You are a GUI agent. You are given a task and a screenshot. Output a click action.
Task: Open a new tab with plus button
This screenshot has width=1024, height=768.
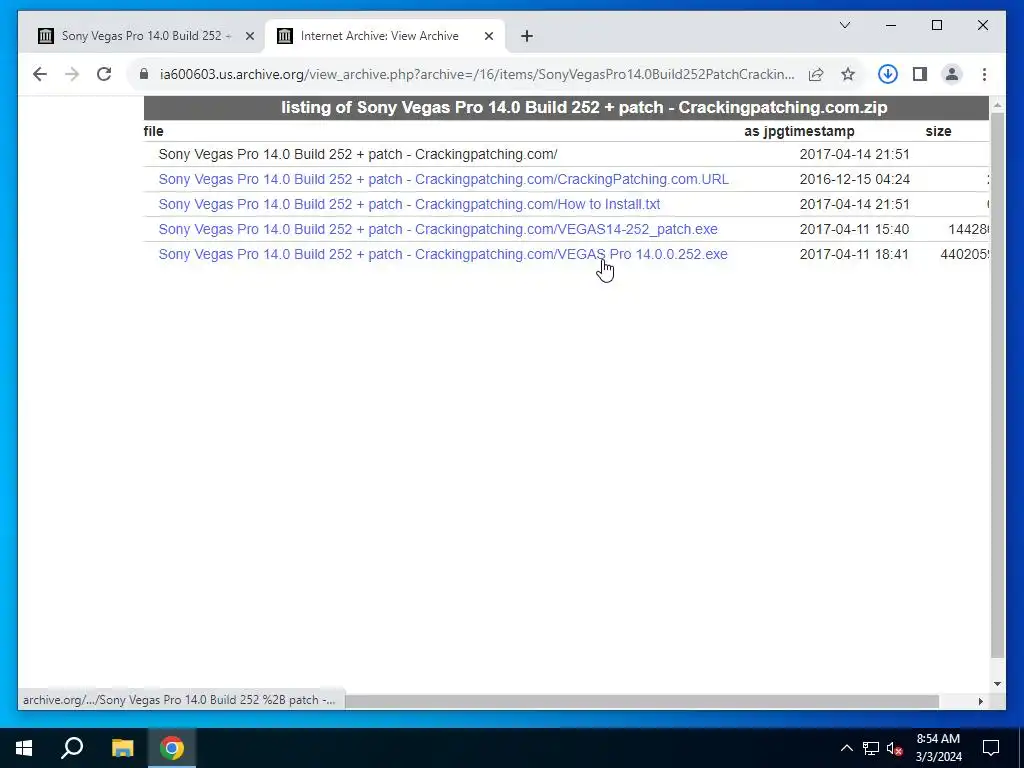click(527, 36)
